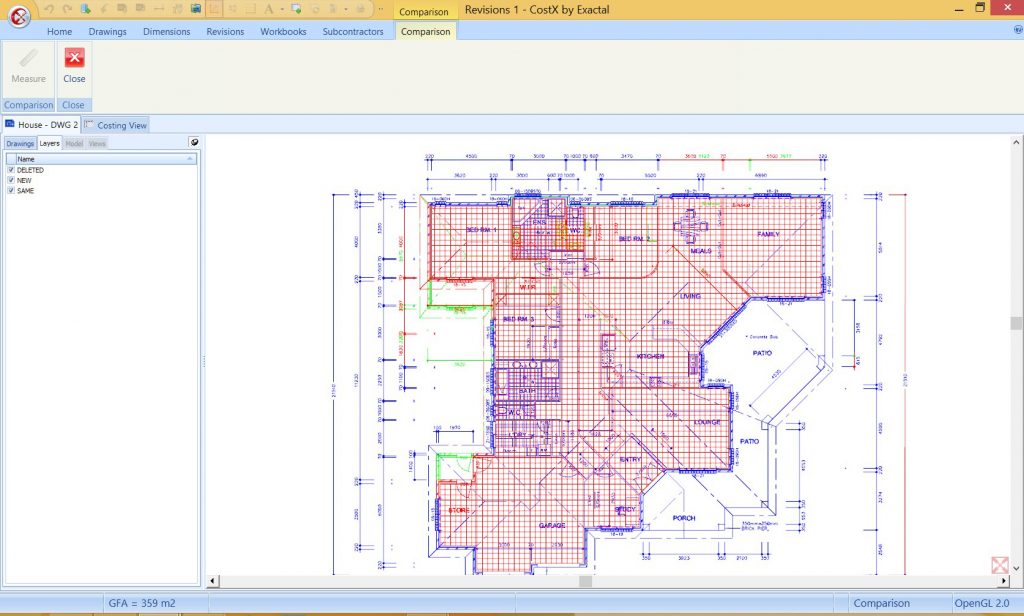This screenshot has height=616, width=1024.
Task: Select the Comparison ribbon tab
Action: pos(425,31)
